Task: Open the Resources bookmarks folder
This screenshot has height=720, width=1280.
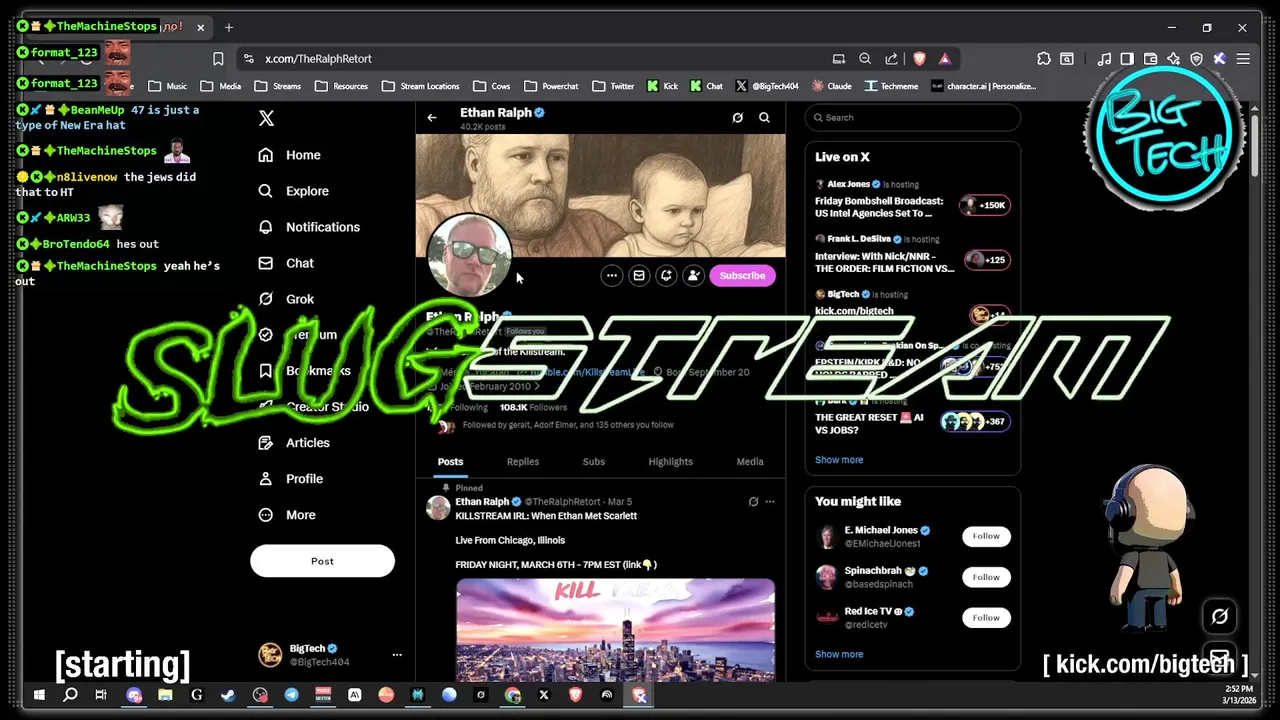Action: pos(340,86)
